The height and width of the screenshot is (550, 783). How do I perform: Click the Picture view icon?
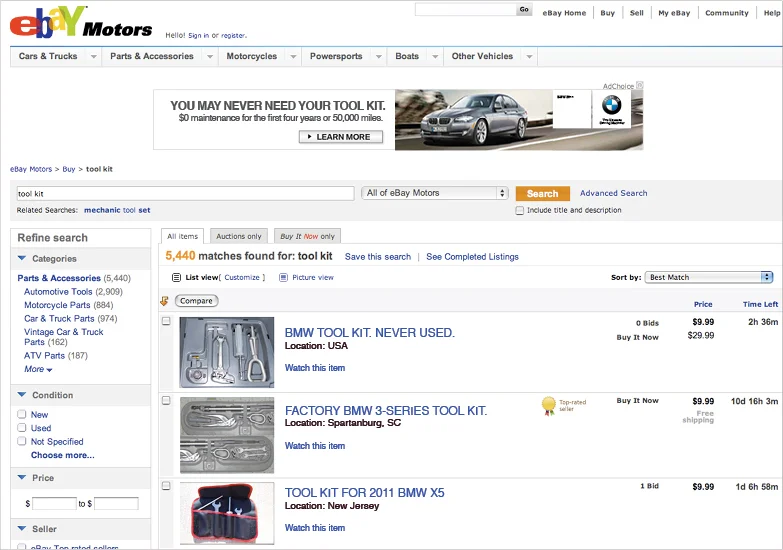click(x=283, y=277)
